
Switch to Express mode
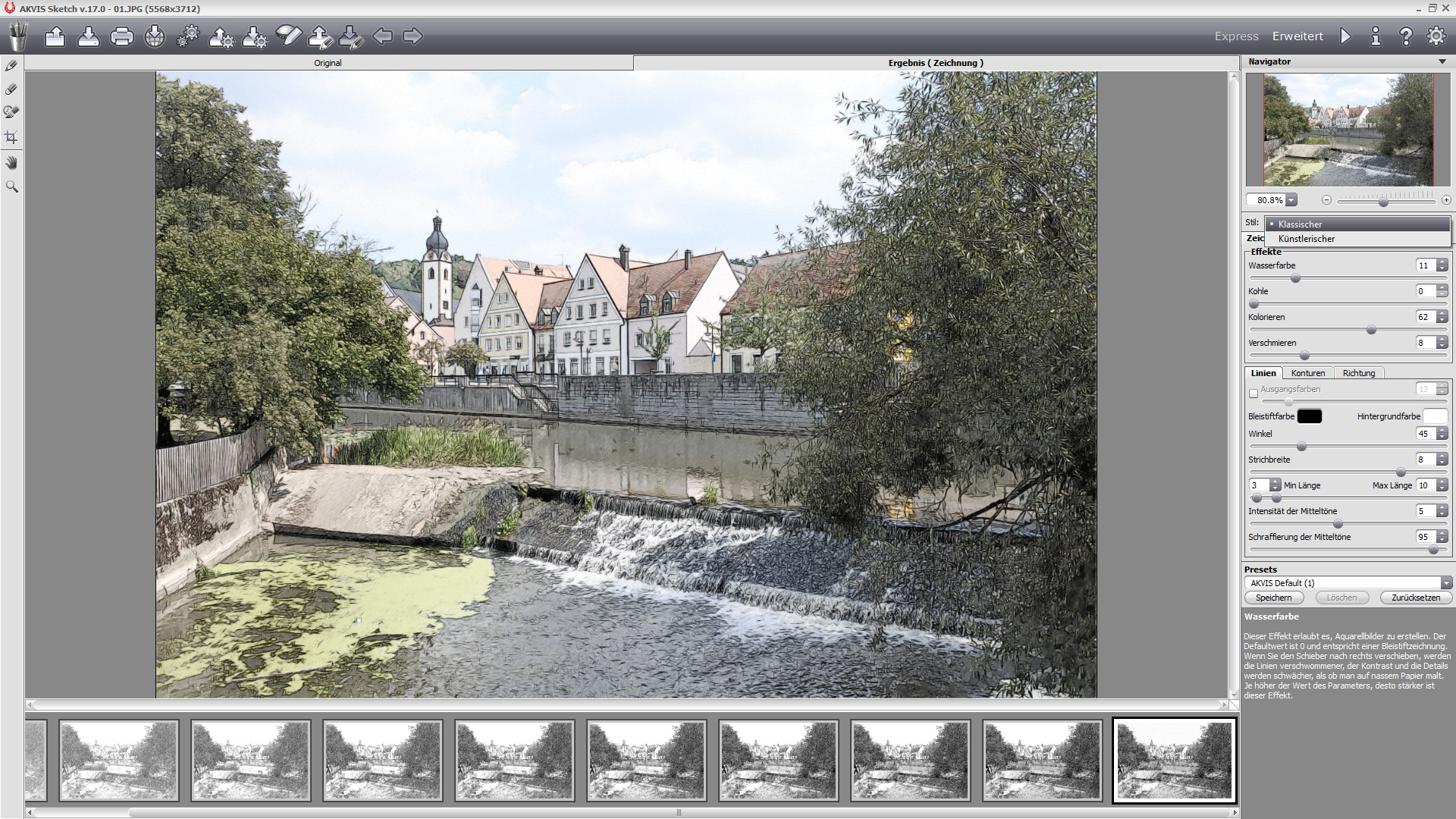click(1236, 36)
